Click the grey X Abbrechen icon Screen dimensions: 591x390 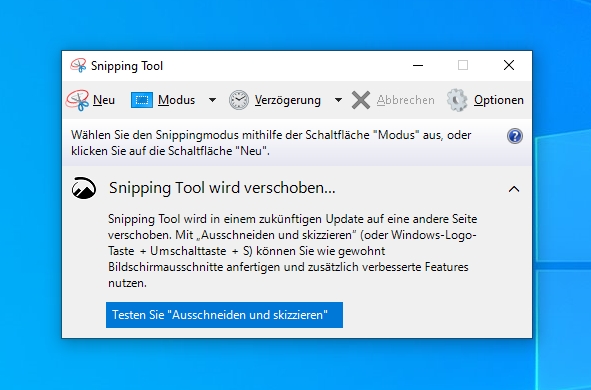coord(361,100)
